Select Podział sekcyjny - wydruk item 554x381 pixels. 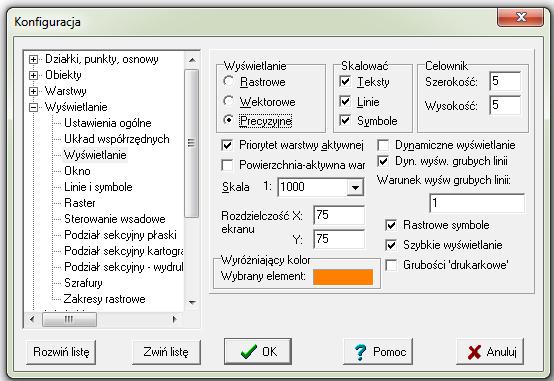pos(124,267)
